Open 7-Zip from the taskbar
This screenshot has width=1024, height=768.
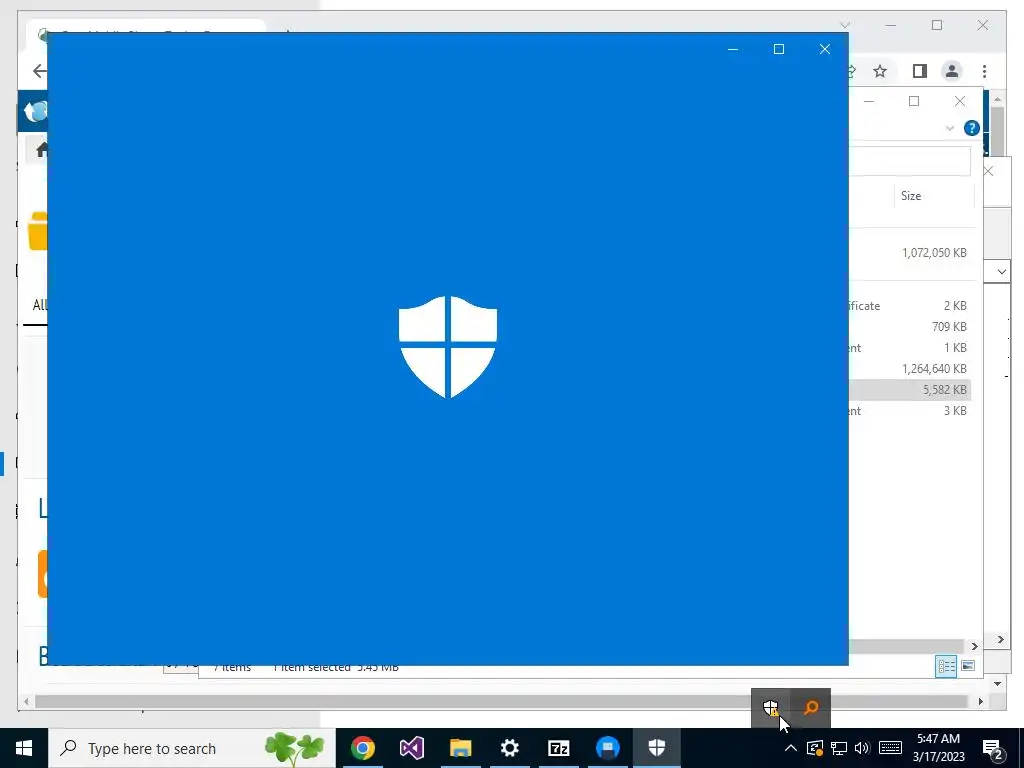click(x=558, y=748)
